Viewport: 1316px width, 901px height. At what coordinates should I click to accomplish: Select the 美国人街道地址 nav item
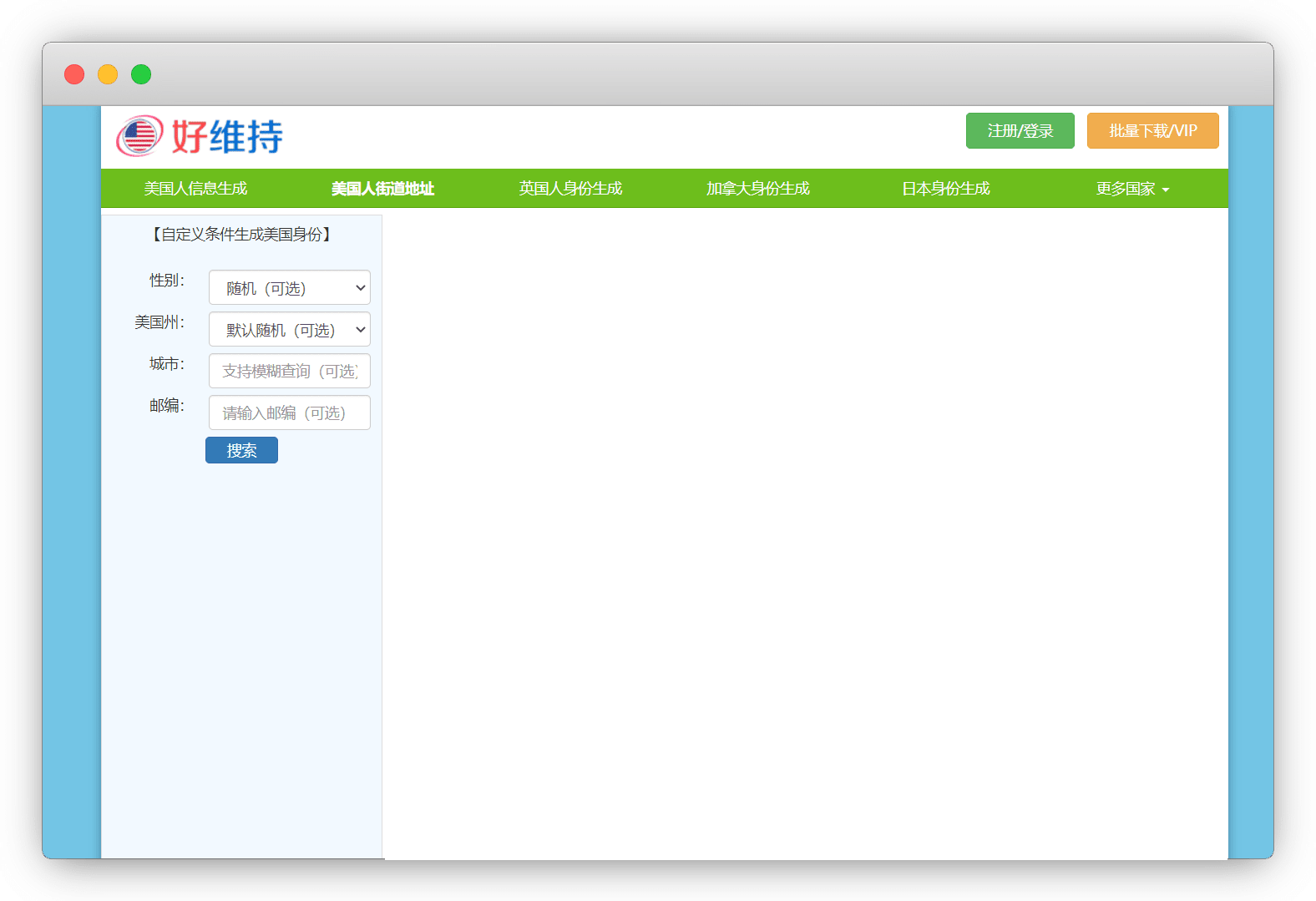382,189
